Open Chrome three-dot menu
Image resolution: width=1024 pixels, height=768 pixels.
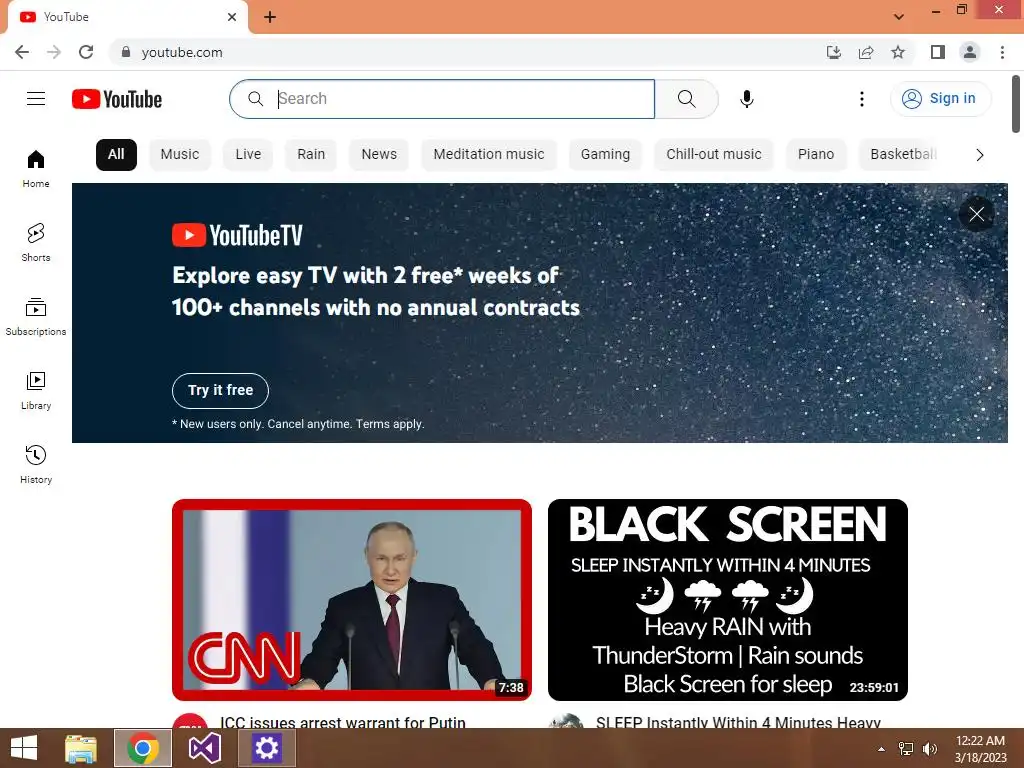coord(1002,52)
